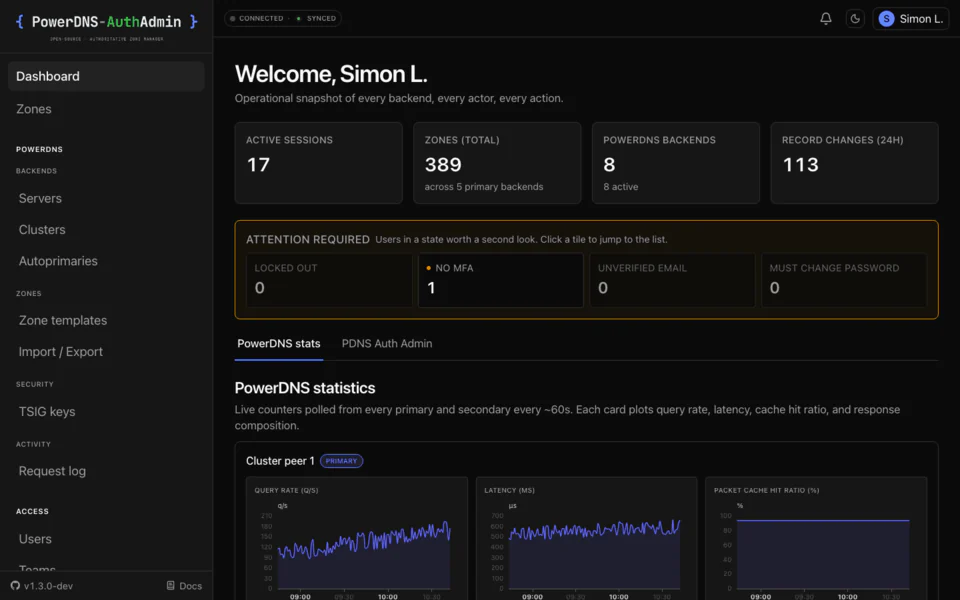The width and height of the screenshot is (960, 600).
Task: Open Dashboard in the sidebar
Action: pos(106,76)
